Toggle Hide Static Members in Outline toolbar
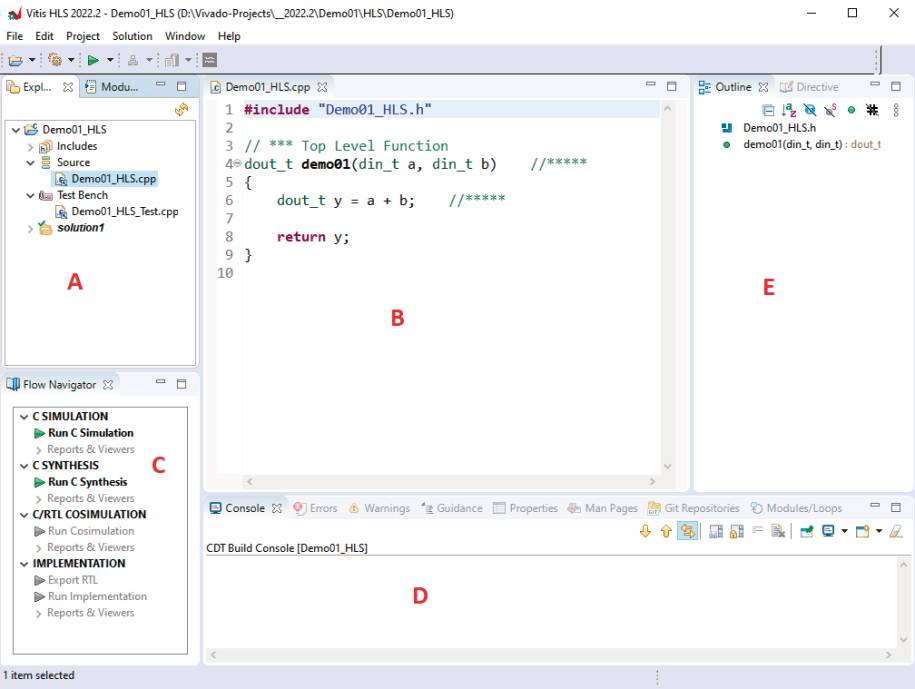Viewport: 915px width, 689px height. (x=830, y=110)
